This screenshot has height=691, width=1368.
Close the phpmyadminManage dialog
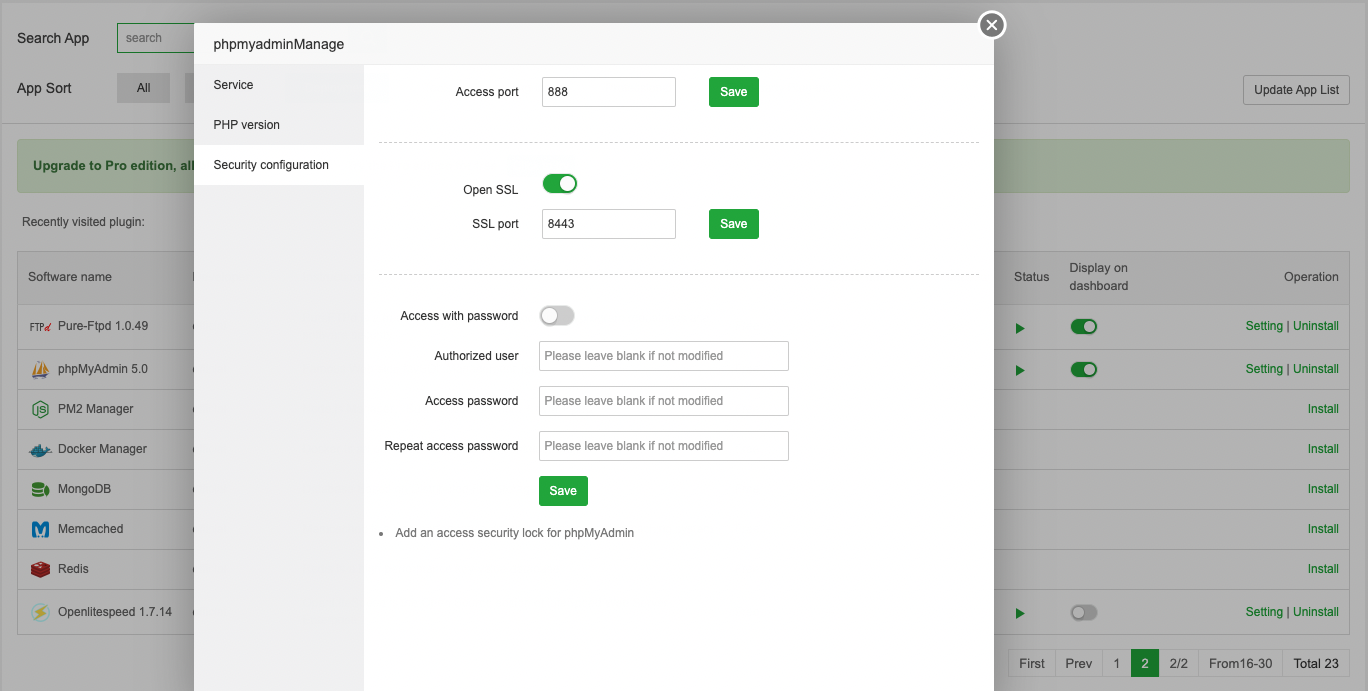(991, 25)
